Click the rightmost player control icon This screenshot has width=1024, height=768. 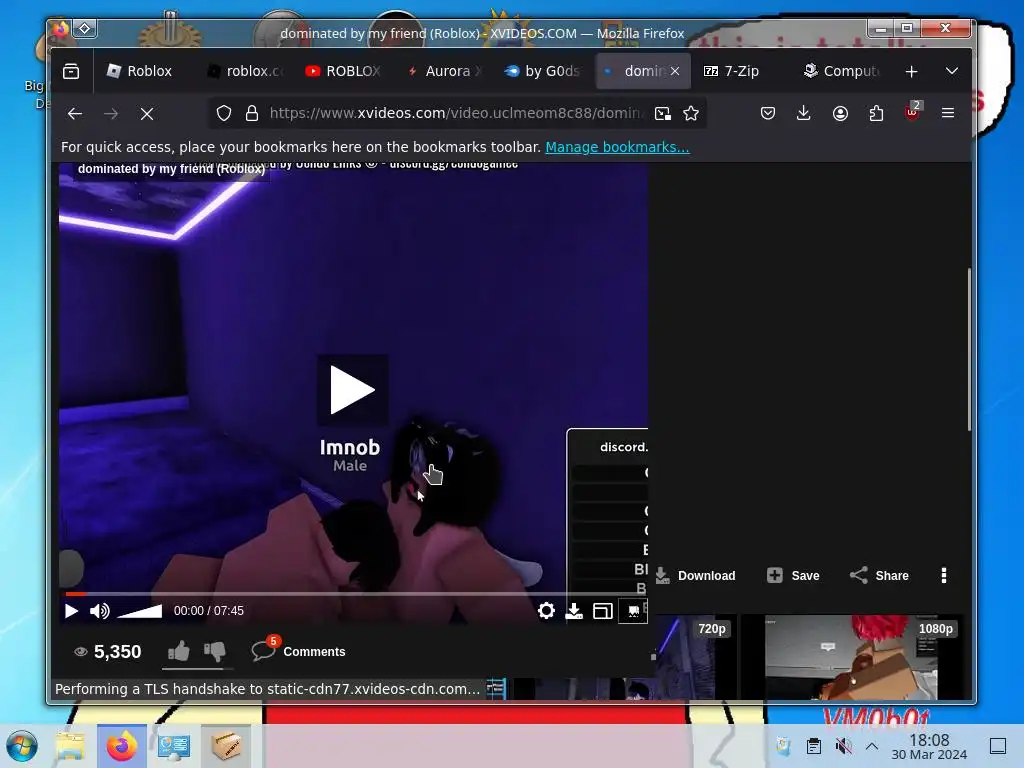point(633,611)
